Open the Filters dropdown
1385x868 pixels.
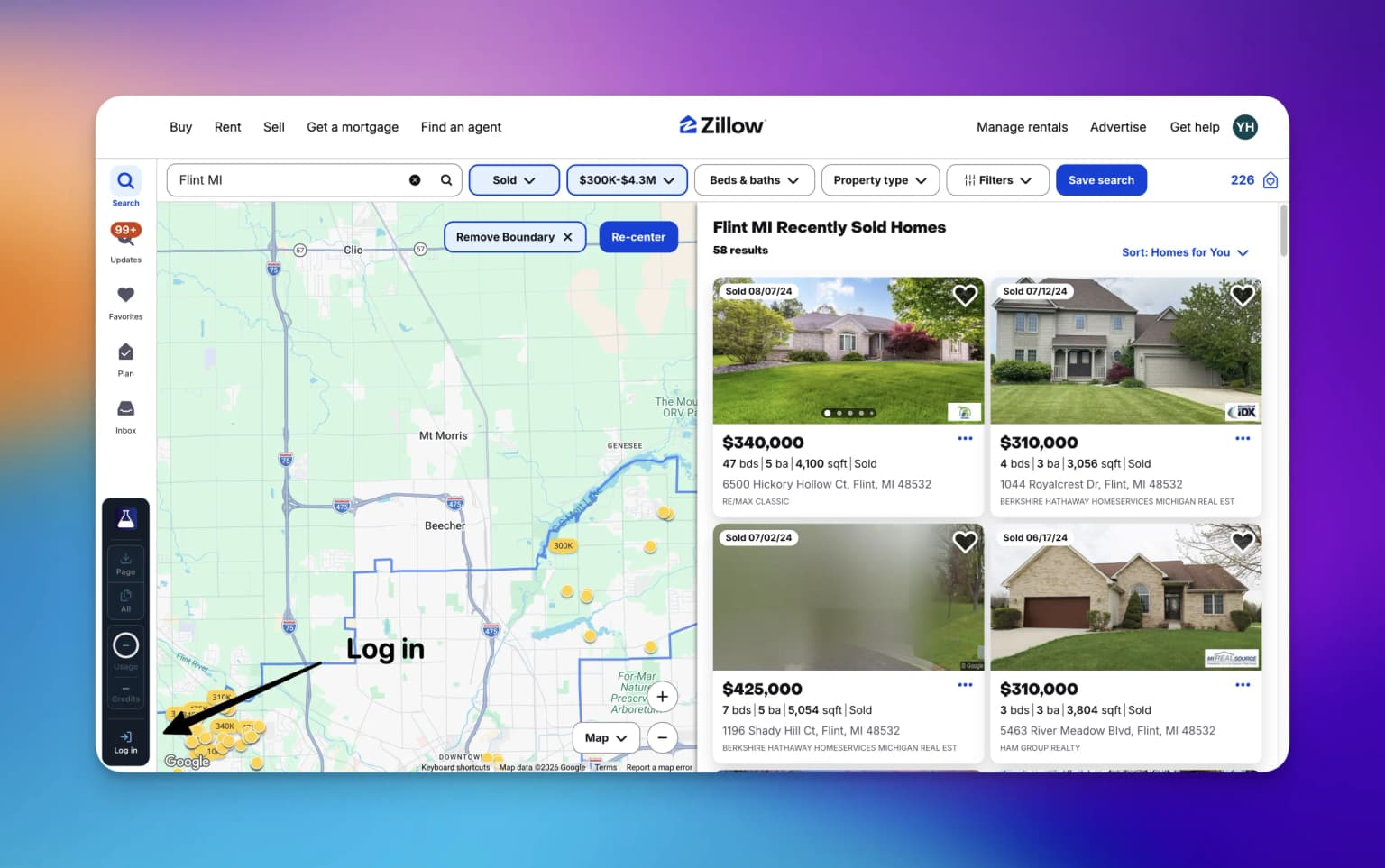(997, 180)
